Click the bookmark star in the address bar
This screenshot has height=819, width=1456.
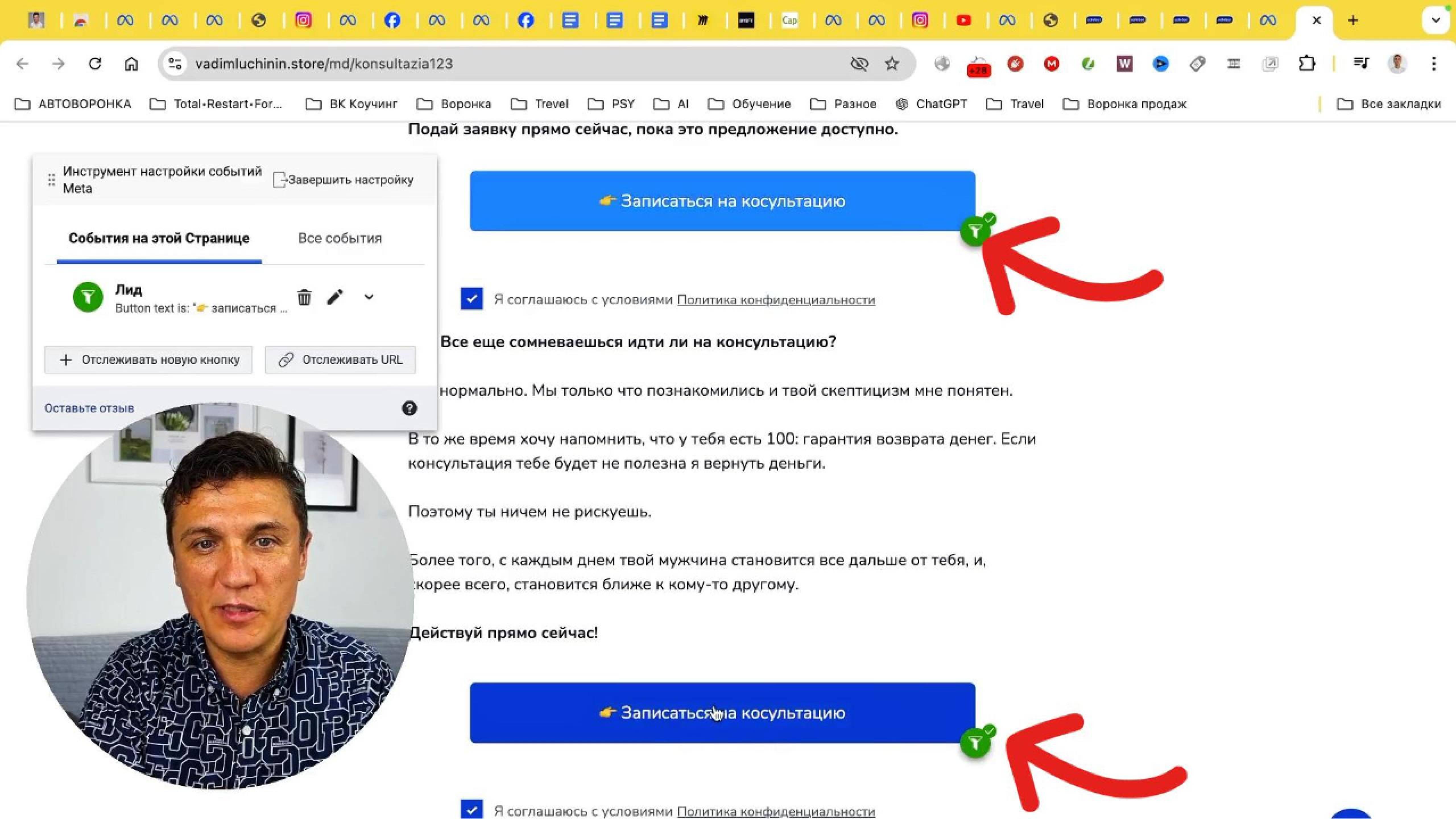pyautogui.click(x=892, y=64)
